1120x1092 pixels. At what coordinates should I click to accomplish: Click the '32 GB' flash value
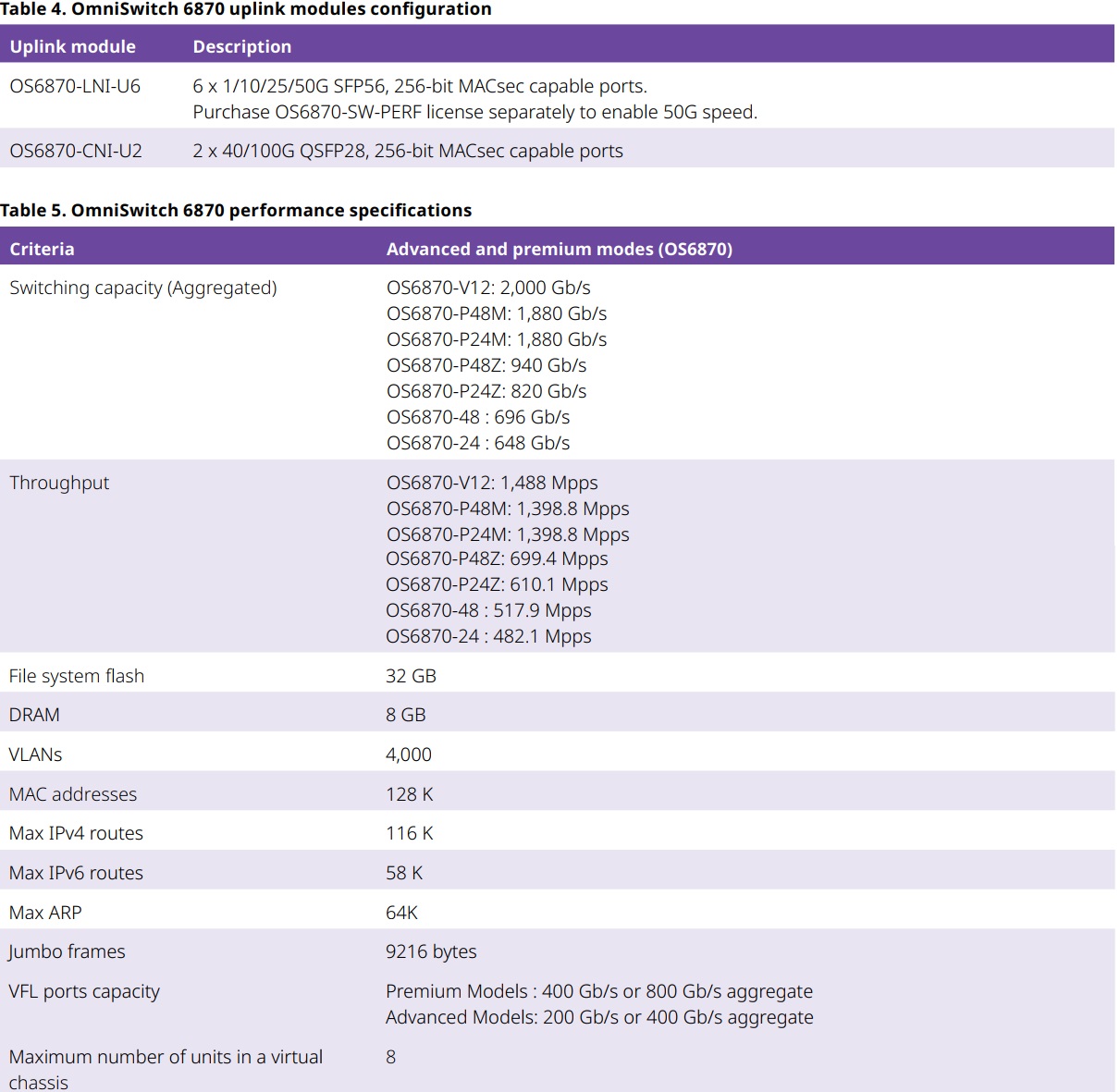[411, 676]
